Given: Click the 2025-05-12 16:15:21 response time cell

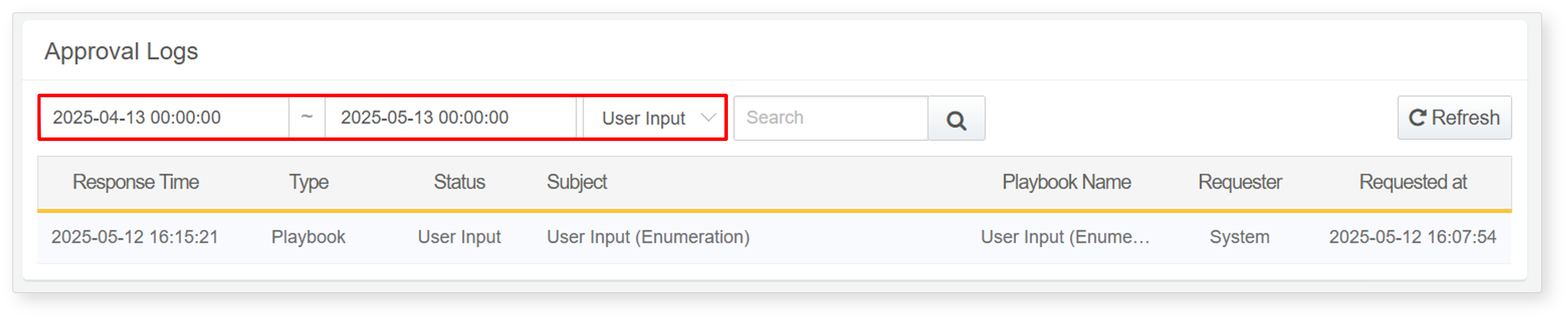Looking at the screenshot, I should pos(134,237).
